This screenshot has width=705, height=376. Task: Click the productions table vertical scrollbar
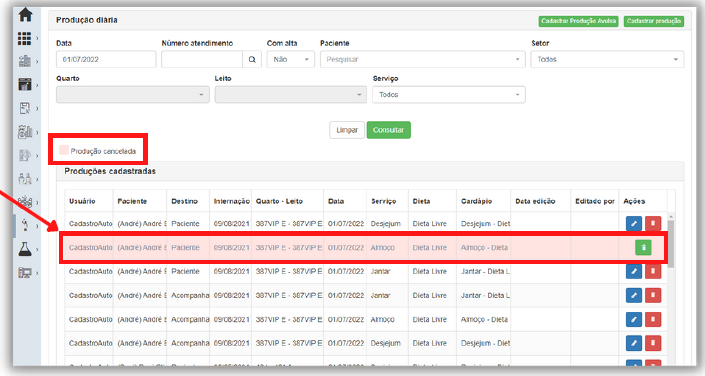(671, 243)
